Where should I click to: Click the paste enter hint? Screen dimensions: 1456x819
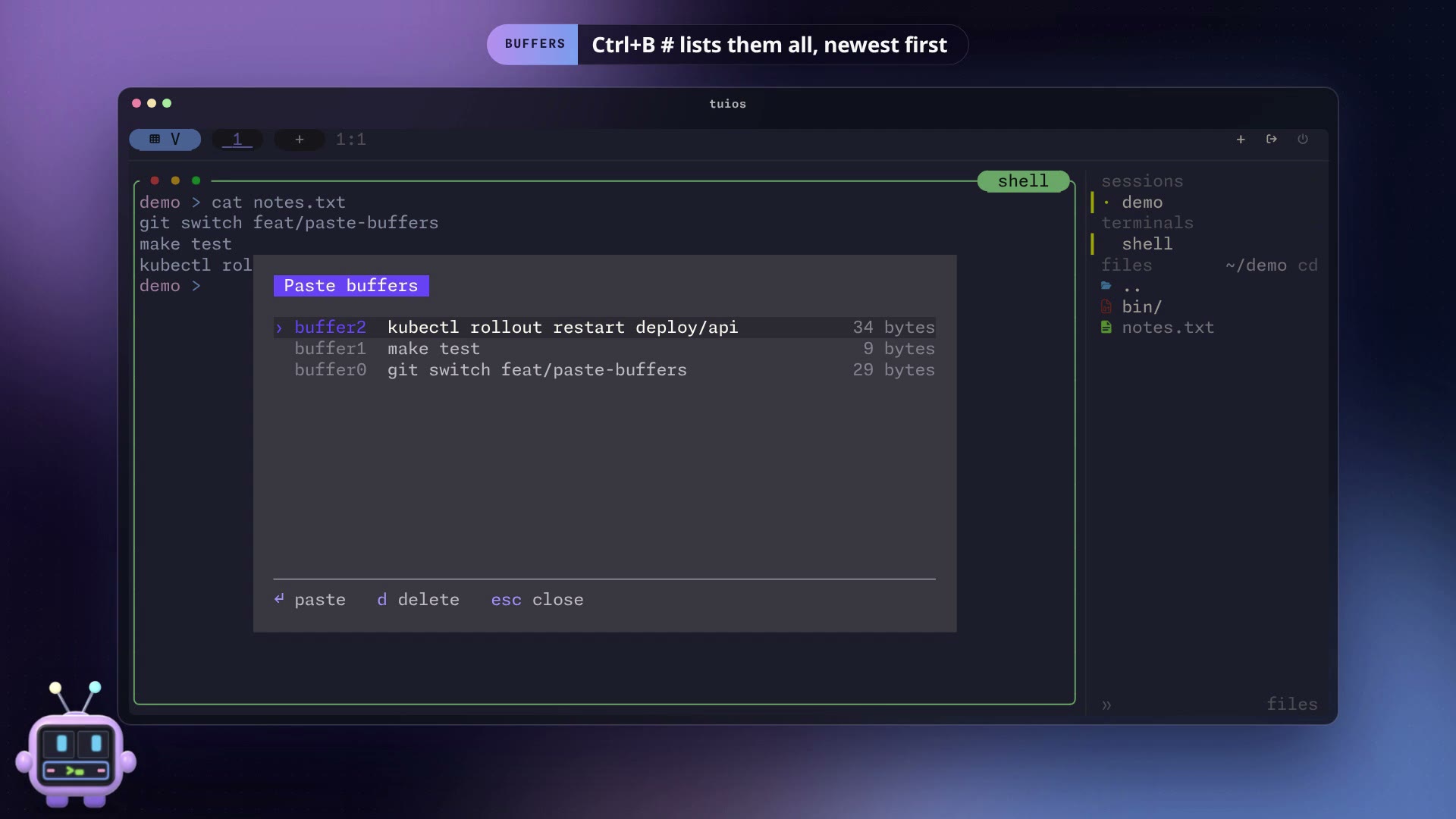point(309,600)
